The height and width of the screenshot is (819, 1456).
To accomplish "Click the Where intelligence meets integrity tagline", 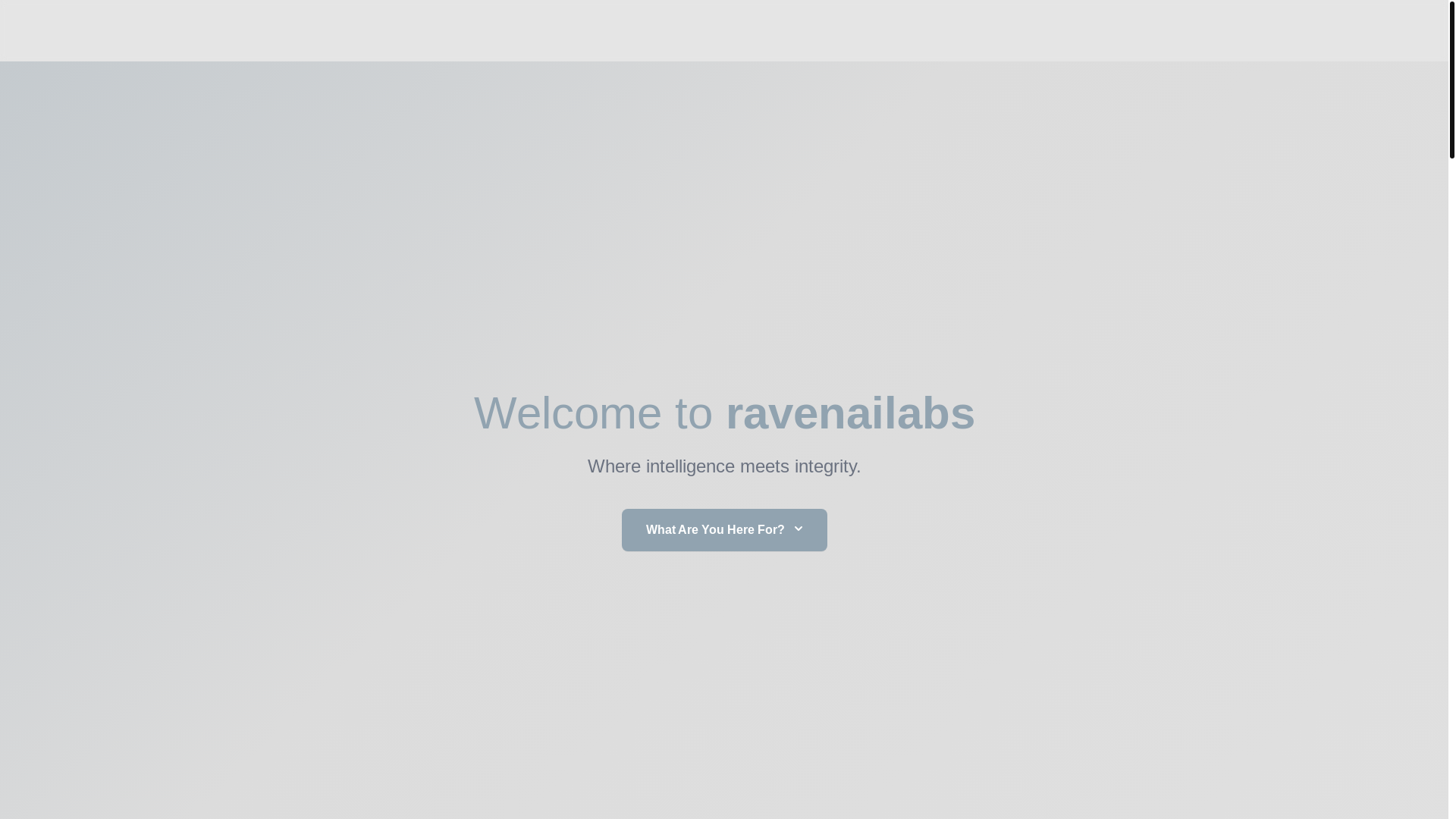I will 724,466.
